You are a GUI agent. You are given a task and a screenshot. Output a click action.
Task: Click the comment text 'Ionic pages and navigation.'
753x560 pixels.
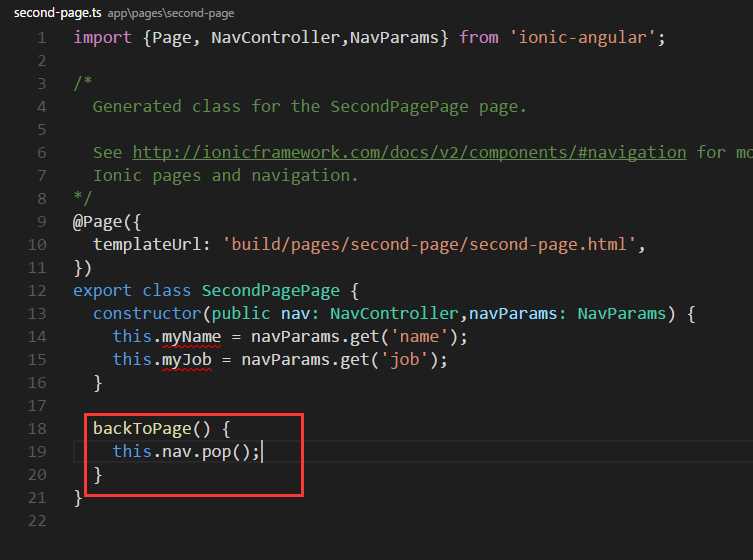point(225,176)
